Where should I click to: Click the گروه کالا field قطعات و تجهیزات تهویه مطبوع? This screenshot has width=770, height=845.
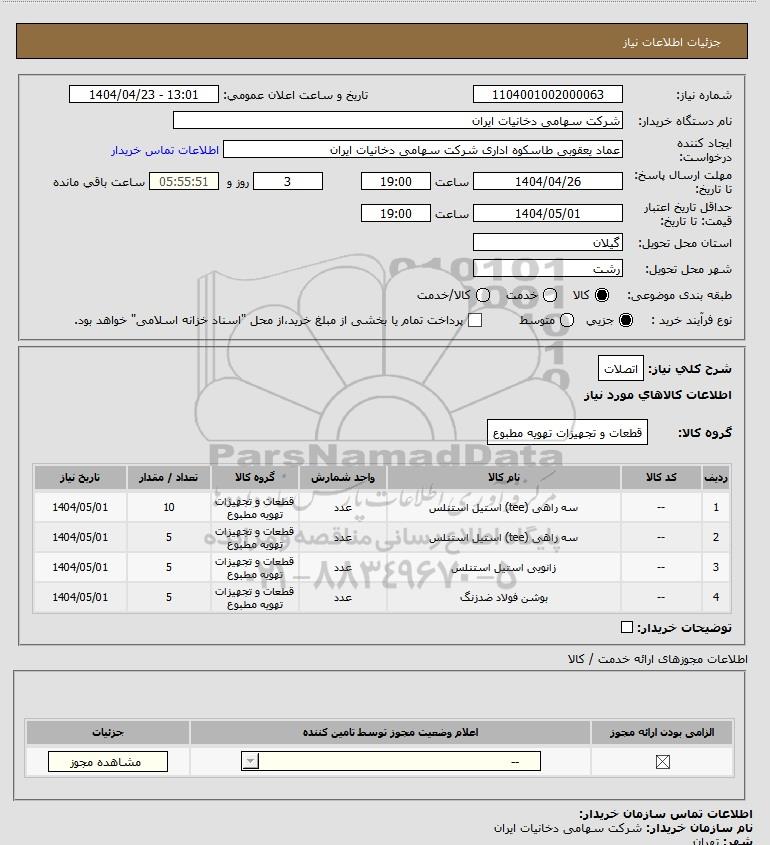point(567,433)
